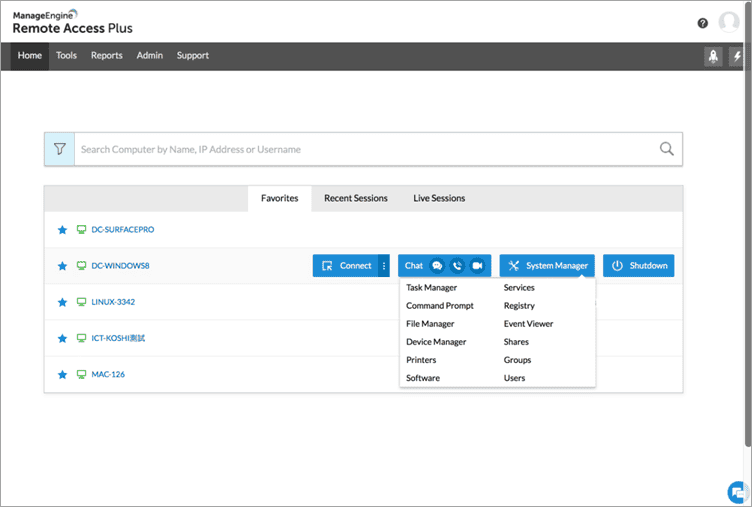This screenshot has width=752, height=507.
Task: Click the magnifier search icon
Action: (x=667, y=149)
